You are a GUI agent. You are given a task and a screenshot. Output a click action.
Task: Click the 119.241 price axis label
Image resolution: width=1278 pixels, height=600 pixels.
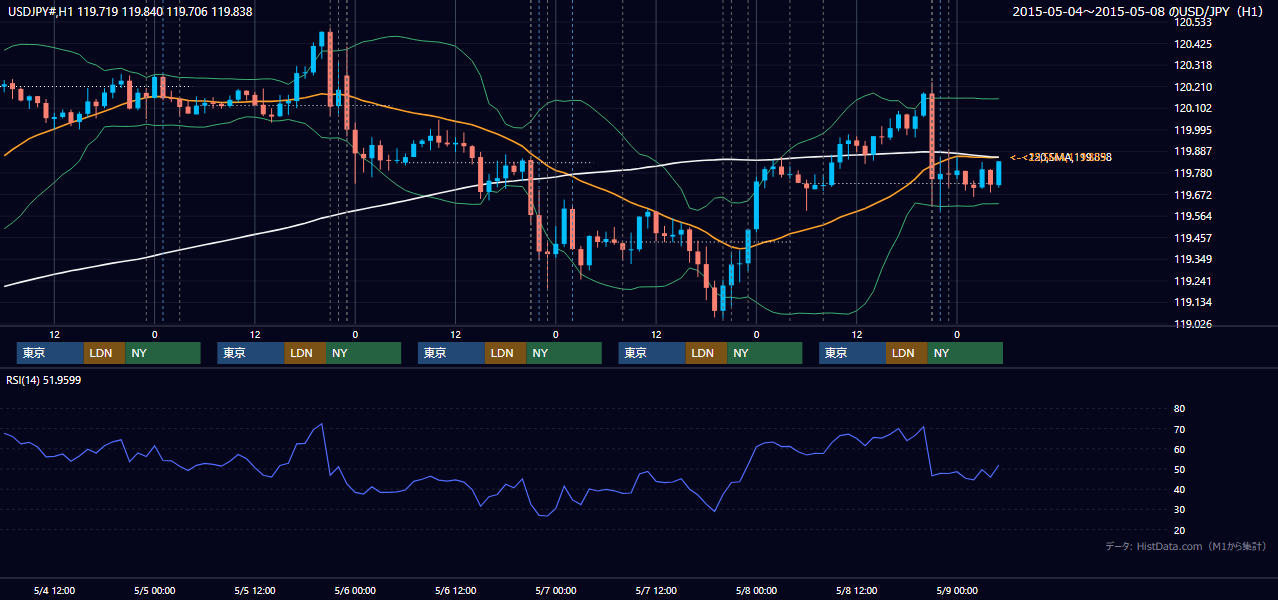[1193, 281]
